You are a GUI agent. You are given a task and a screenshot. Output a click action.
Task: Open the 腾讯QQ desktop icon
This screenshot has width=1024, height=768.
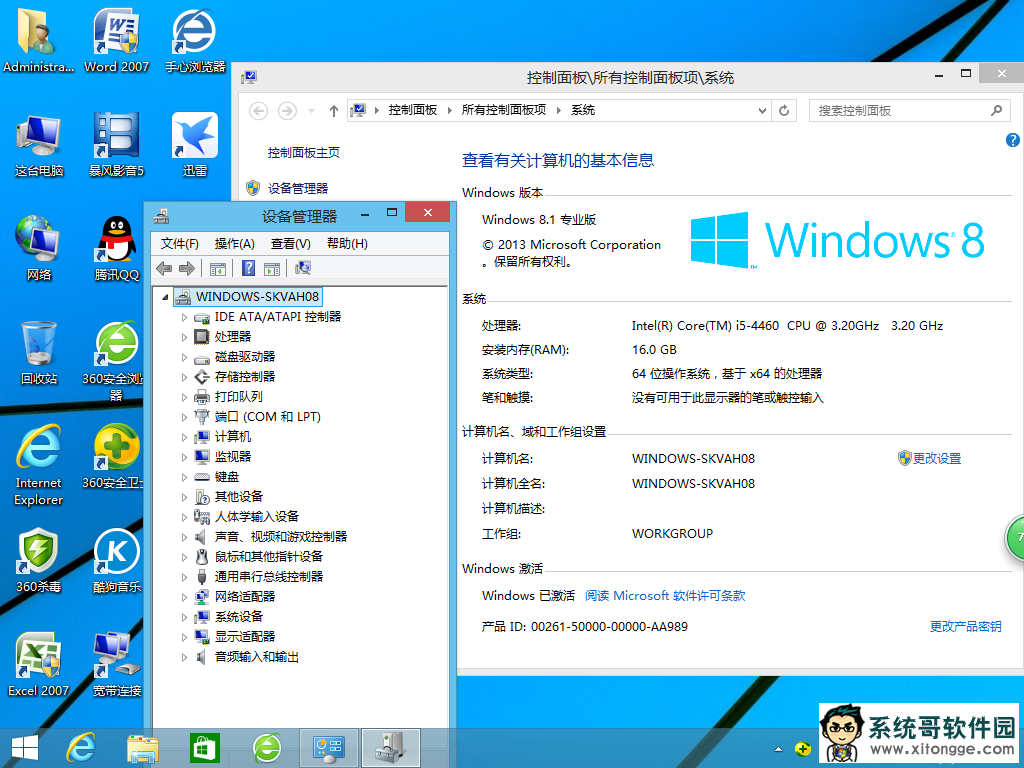point(116,249)
